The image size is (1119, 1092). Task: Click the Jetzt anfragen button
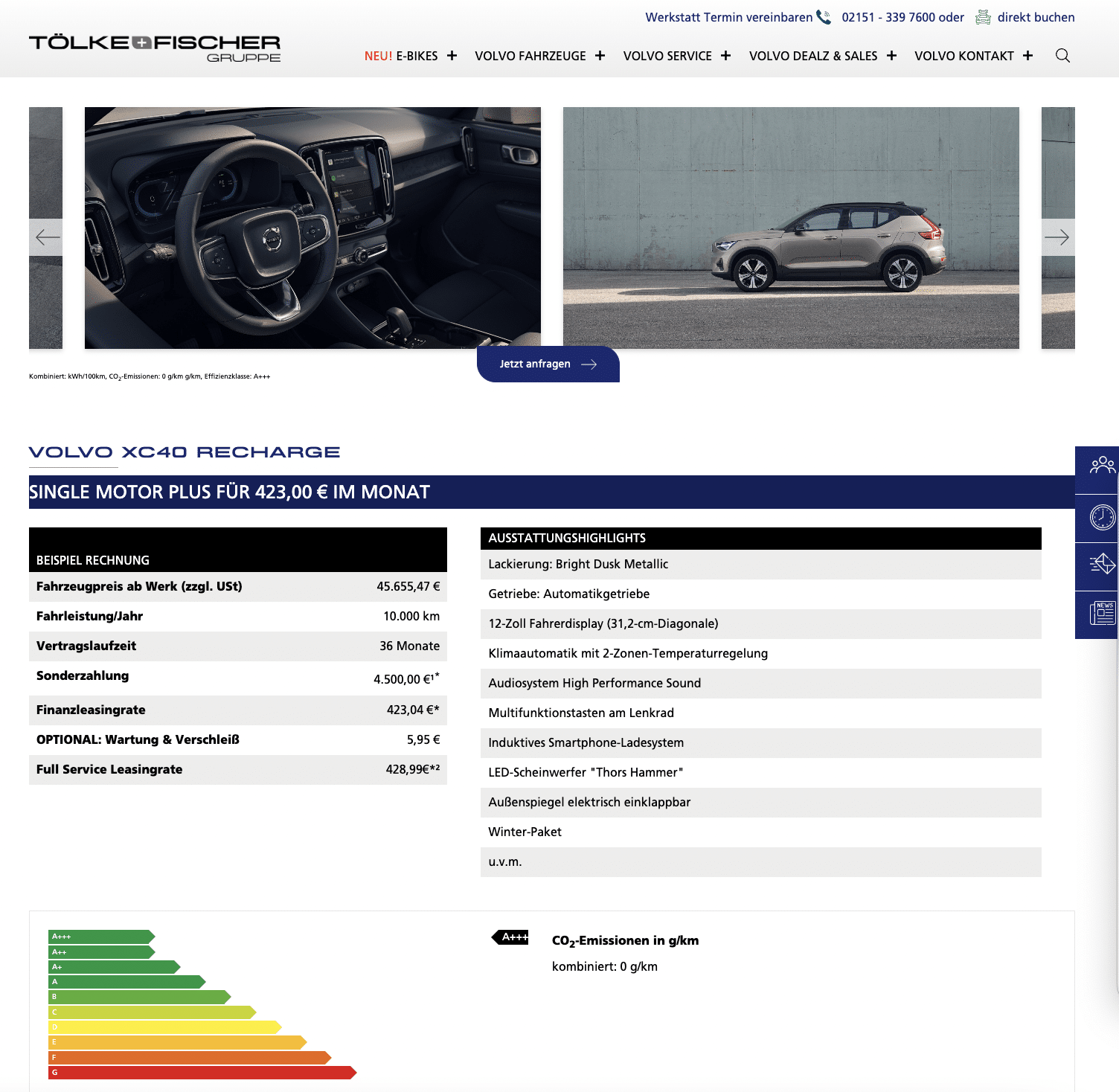coord(548,364)
